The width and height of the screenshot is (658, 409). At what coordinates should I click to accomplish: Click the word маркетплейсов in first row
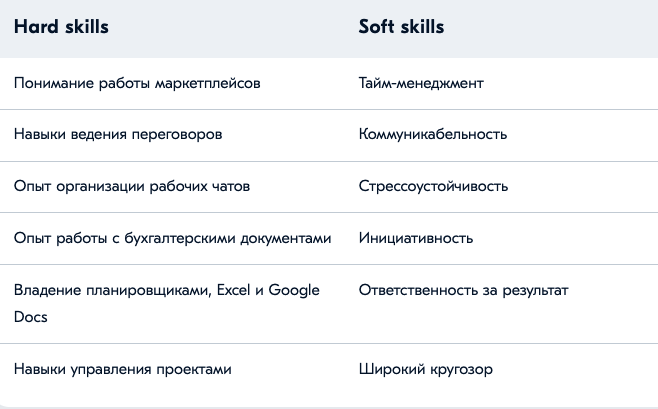click(x=208, y=83)
